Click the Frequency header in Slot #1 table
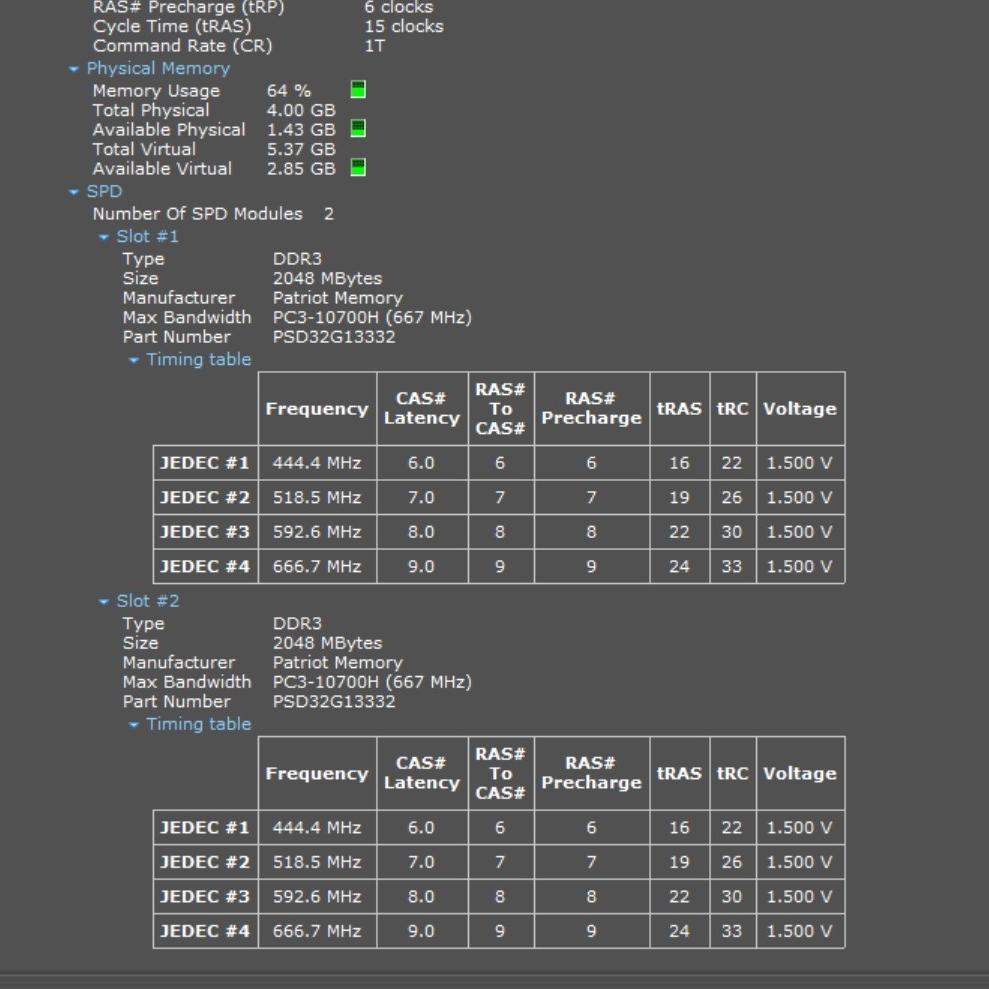 317,409
